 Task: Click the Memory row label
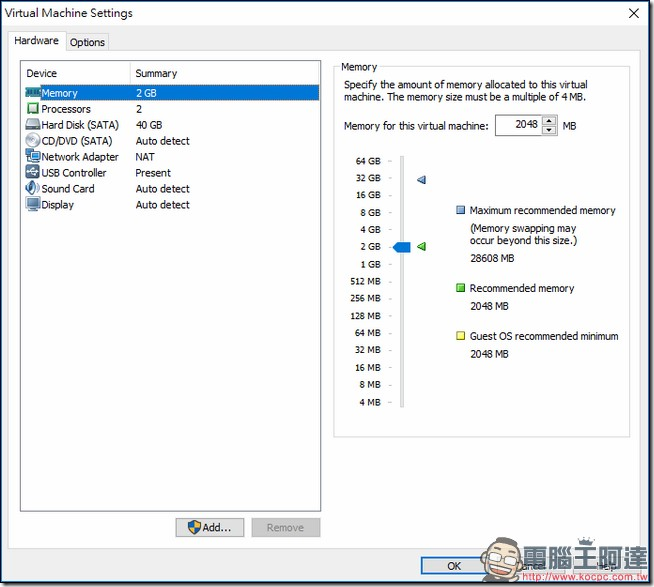coord(60,93)
